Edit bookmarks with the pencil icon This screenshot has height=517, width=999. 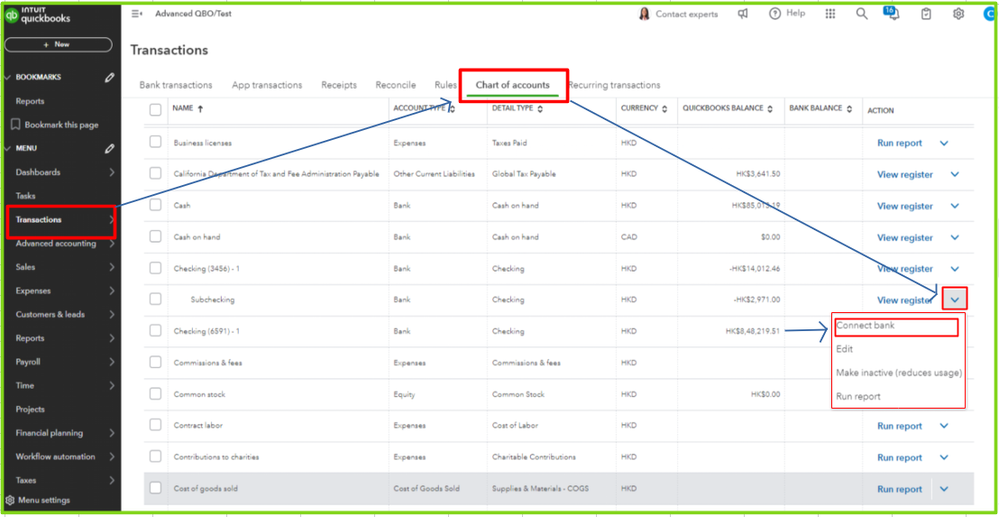(x=110, y=77)
